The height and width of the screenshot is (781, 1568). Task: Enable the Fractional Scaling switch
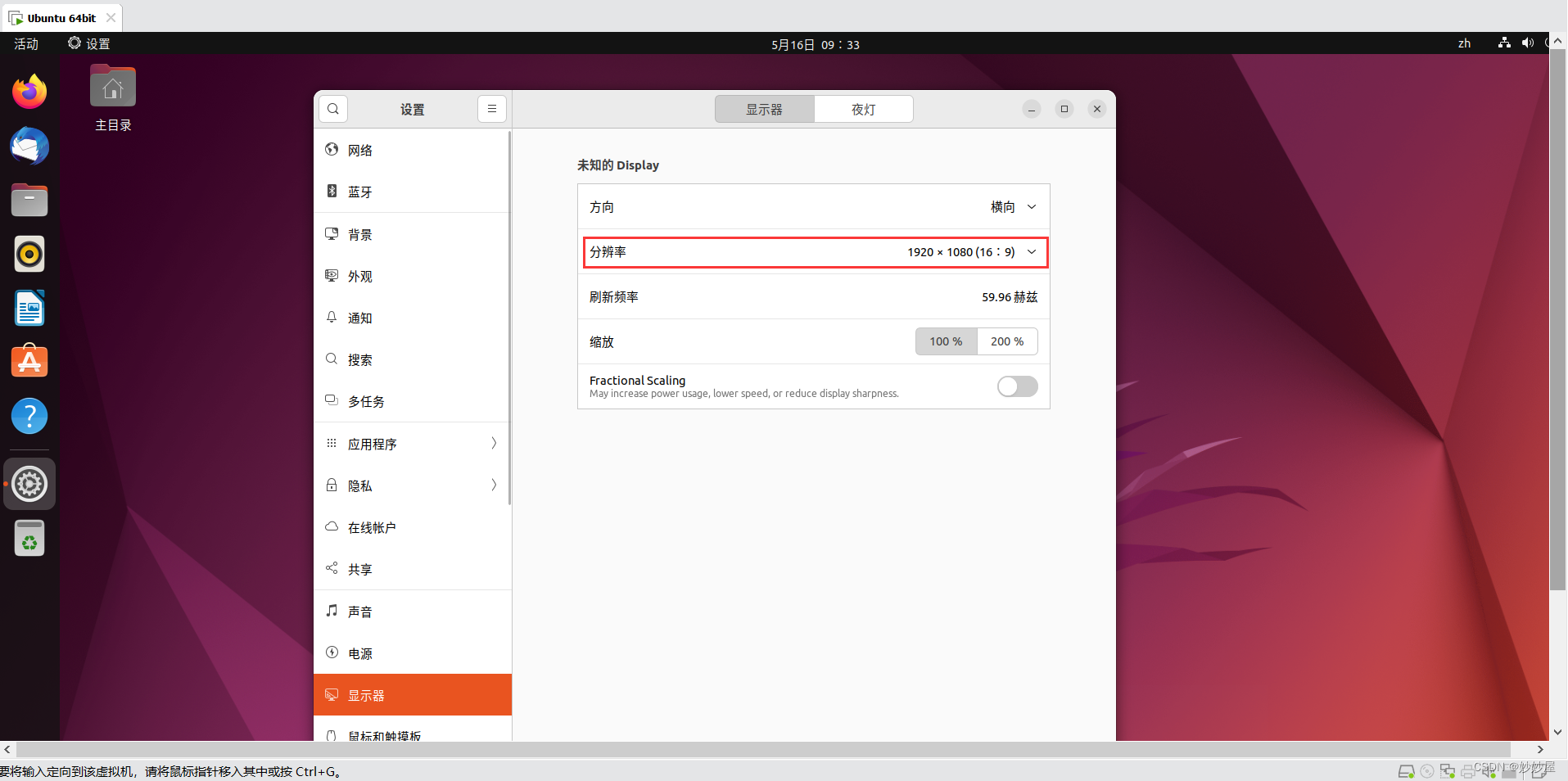pos(1018,386)
